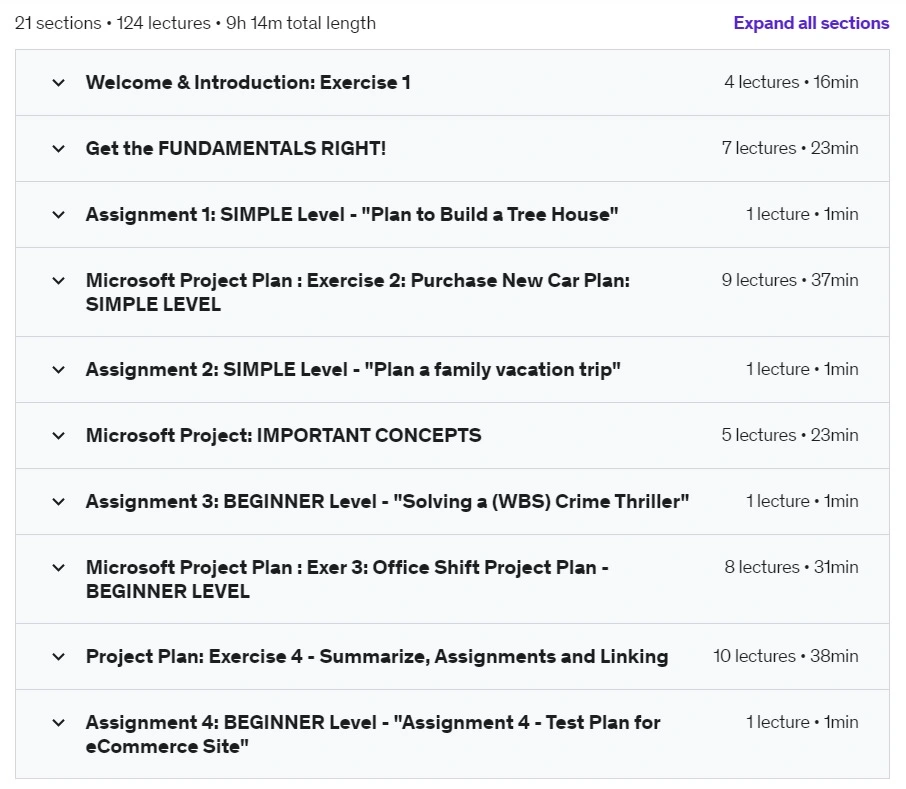906x789 pixels.
Task: Select Assignment 4 Test Plan eCommerce title
Action: [373, 734]
